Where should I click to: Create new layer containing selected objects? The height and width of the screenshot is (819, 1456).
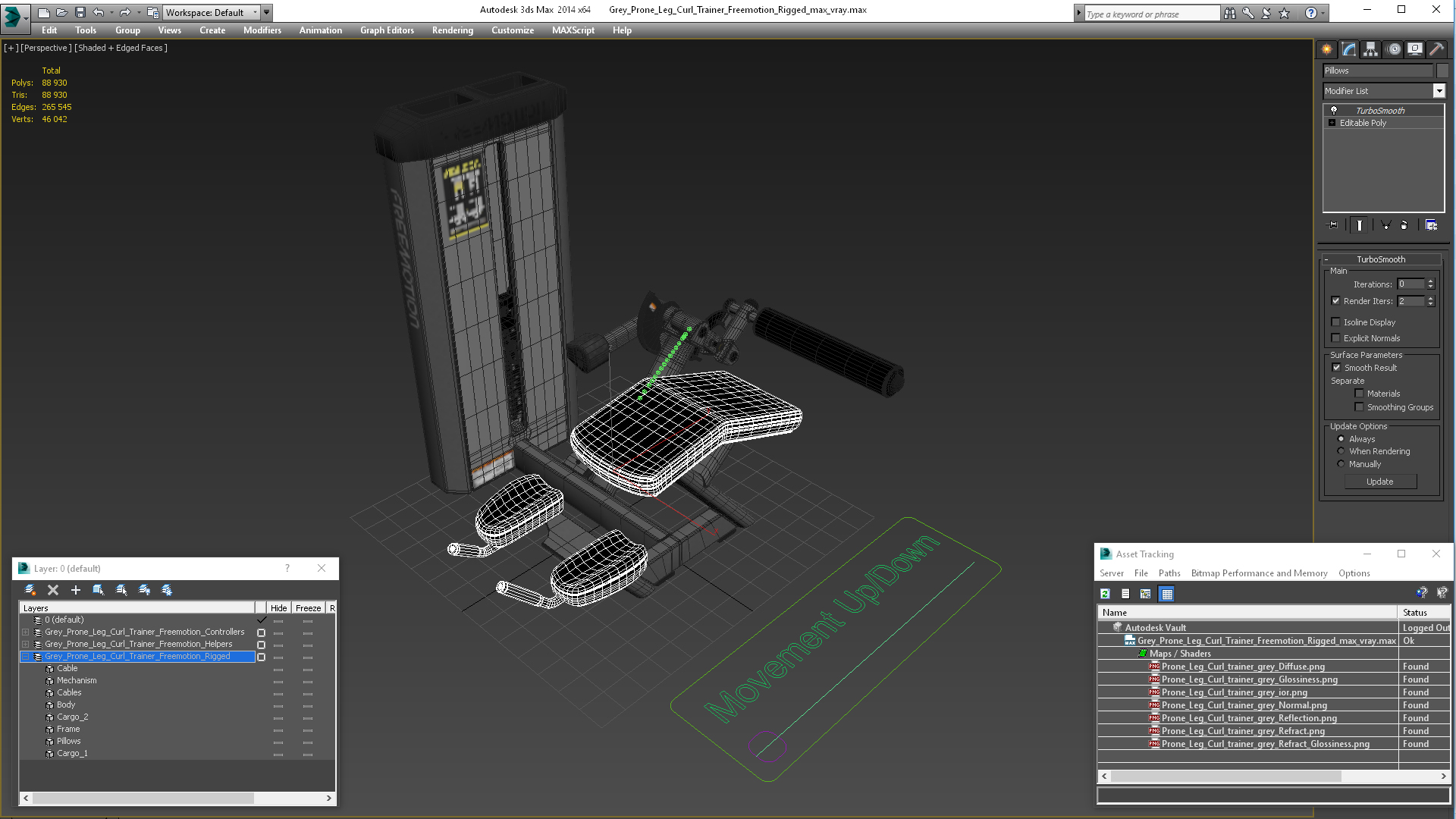click(x=30, y=590)
